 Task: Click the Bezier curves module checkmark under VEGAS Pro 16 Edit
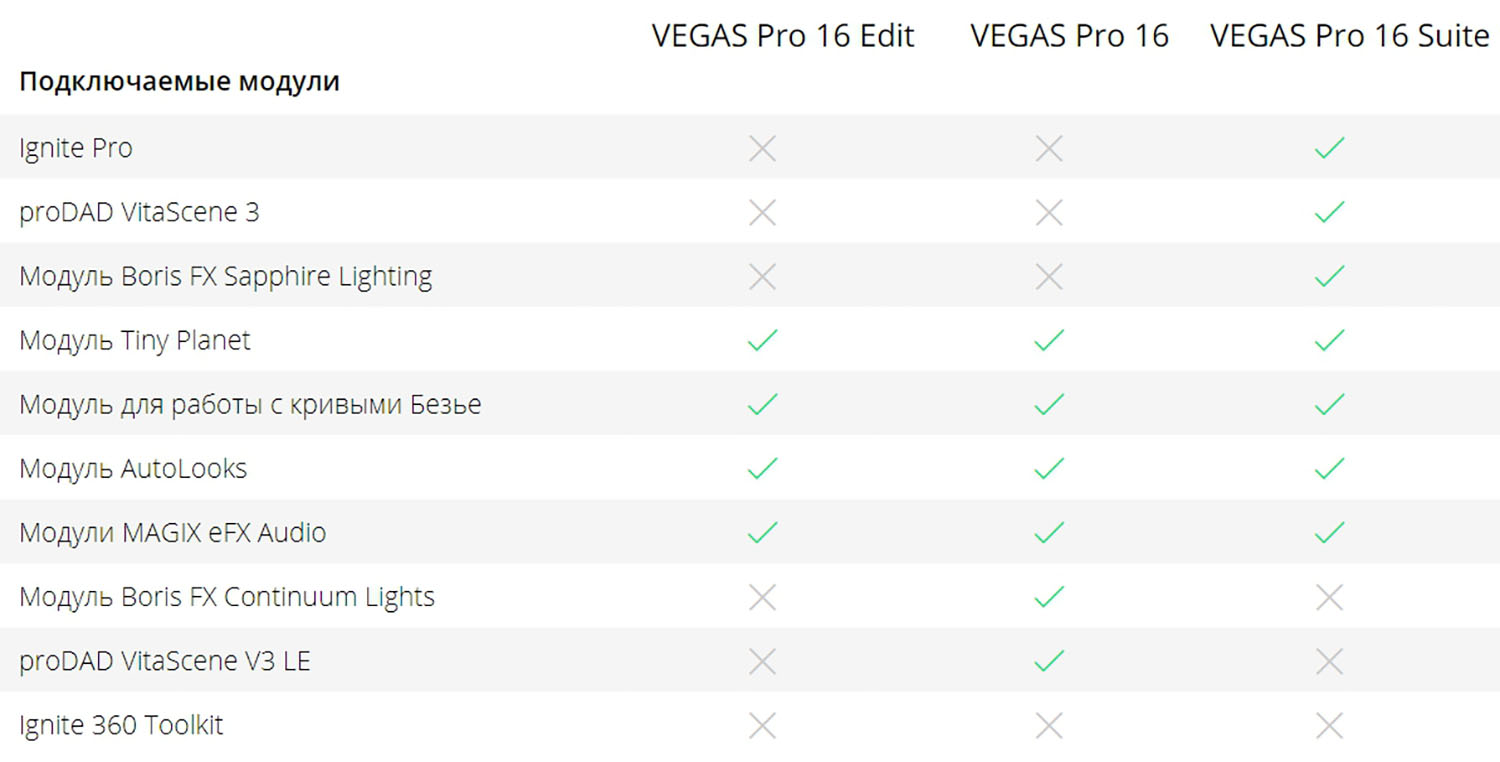coord(762,405)
